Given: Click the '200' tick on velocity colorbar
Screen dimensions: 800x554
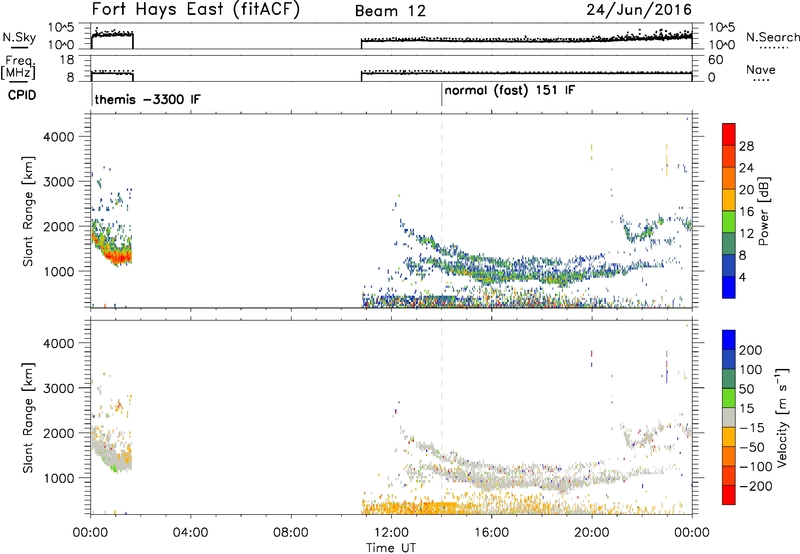Looking at the screenshot, I should tap(750, 350).
